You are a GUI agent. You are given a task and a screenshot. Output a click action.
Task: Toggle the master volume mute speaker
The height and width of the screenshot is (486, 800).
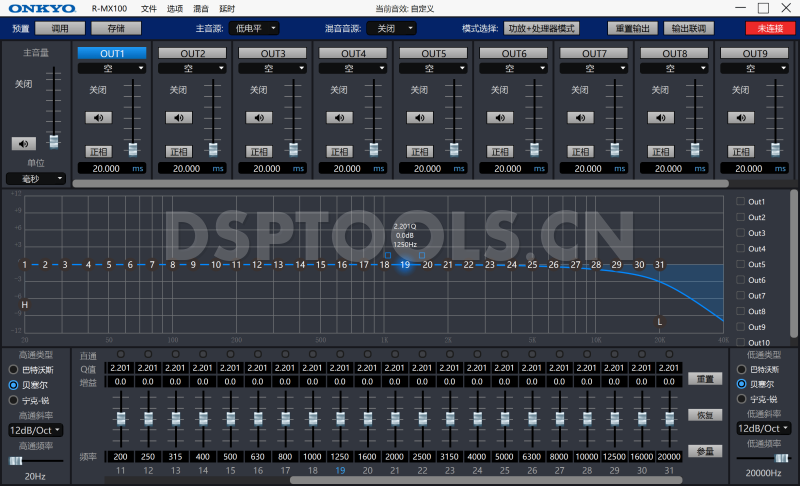tap(23, 143)
